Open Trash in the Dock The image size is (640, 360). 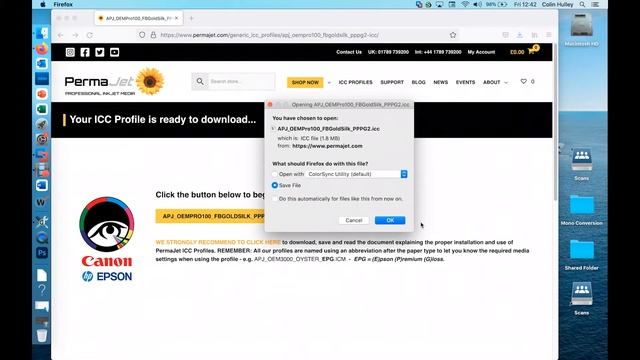tap(42, 336)
